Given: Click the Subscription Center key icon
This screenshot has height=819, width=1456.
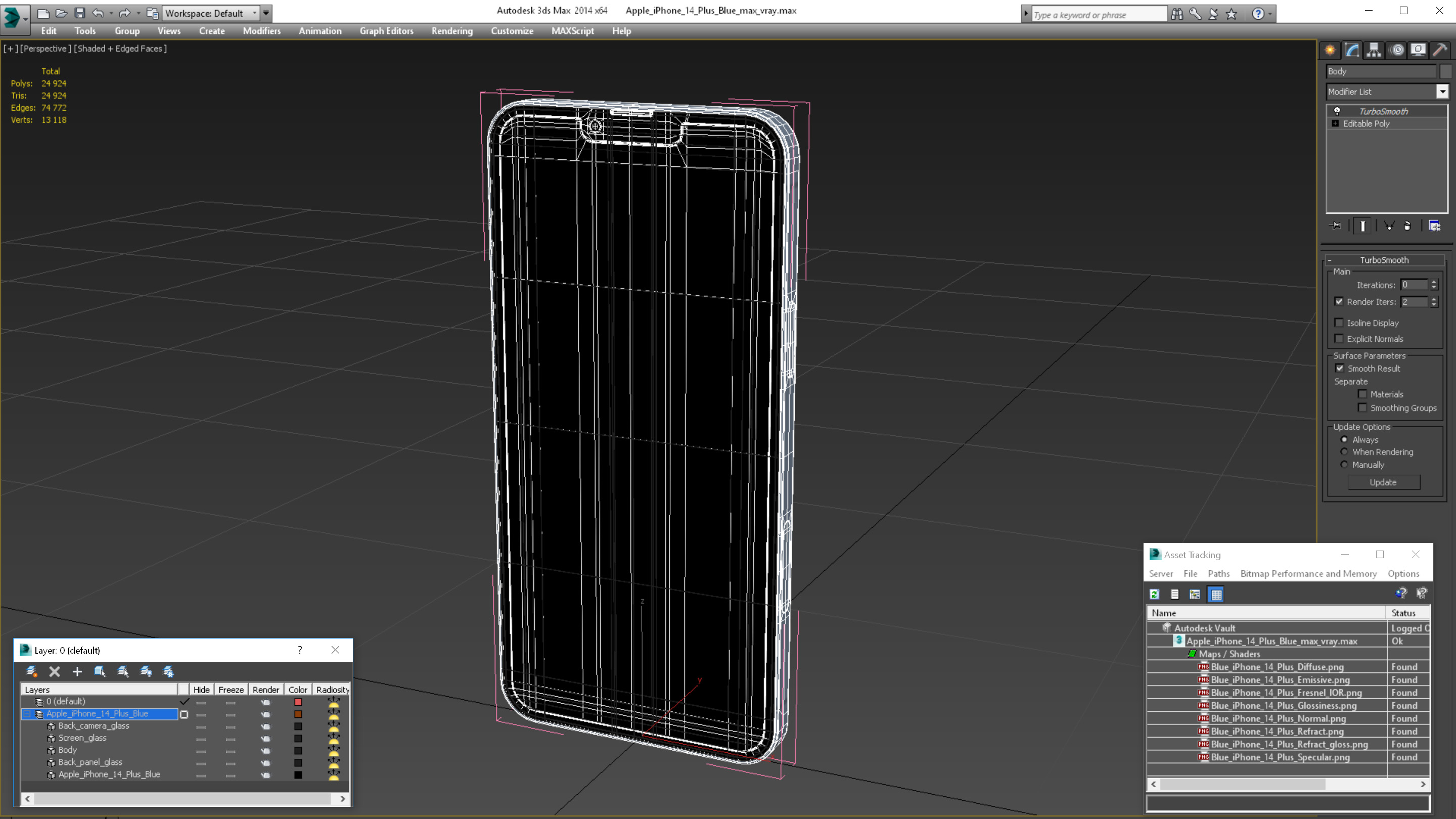Looking at the screenshot, I should [x=1196, y=14].
